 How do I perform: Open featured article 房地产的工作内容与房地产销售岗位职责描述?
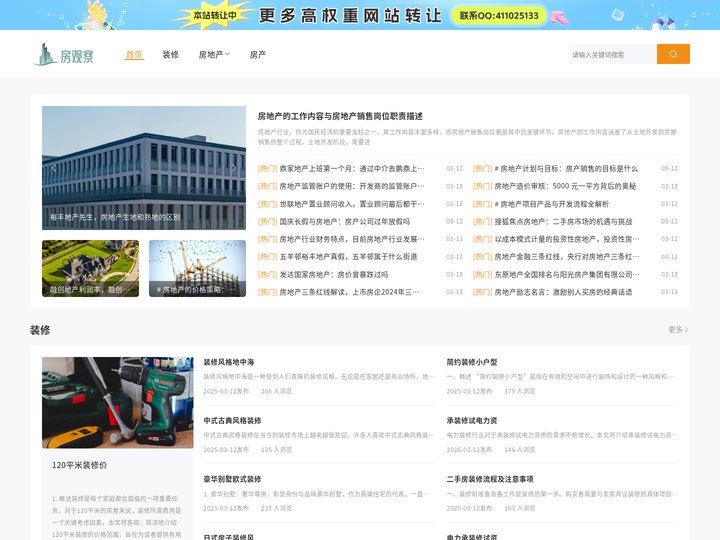click(340, 116)
